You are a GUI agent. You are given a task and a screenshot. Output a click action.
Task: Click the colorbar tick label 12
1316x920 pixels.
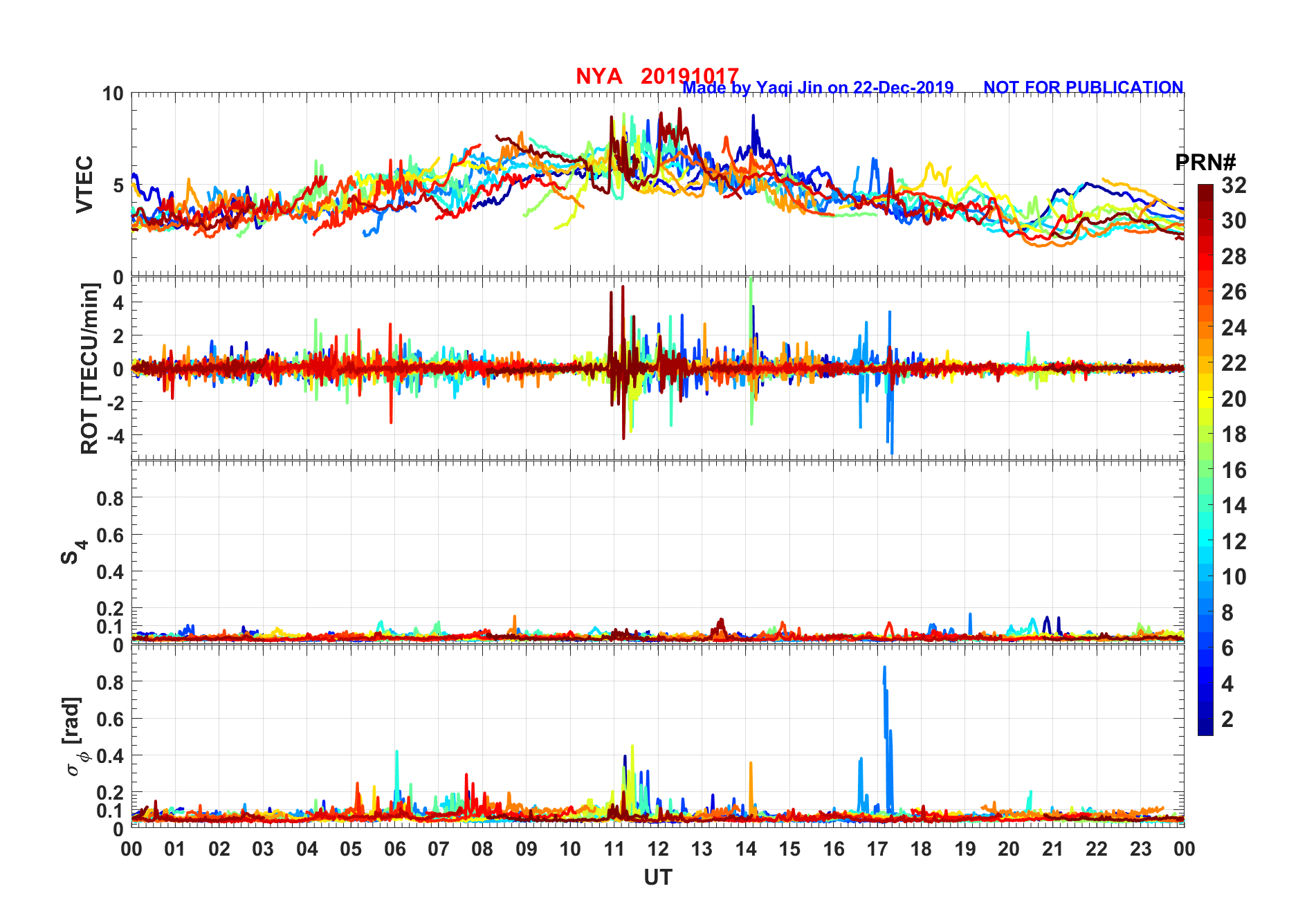coord(1234,542)
